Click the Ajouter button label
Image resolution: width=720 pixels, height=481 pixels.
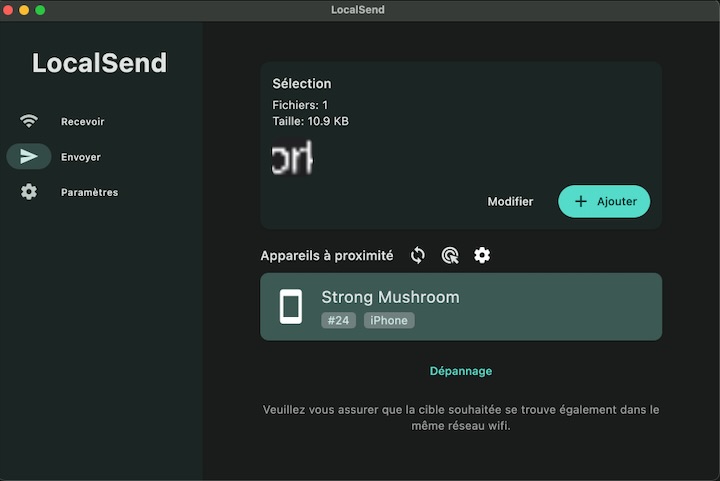click(616, 201)
